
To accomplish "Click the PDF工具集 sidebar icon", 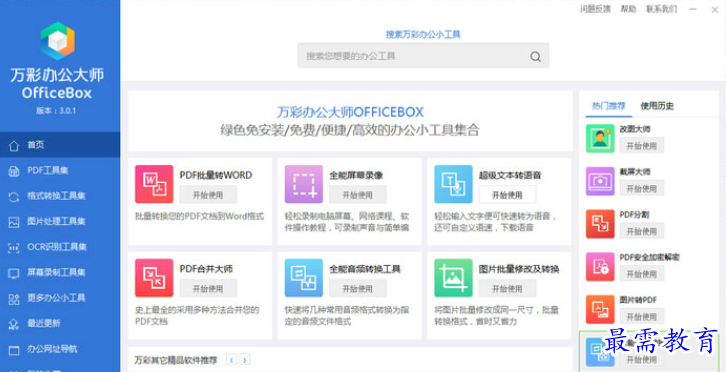I will [14, 171].
